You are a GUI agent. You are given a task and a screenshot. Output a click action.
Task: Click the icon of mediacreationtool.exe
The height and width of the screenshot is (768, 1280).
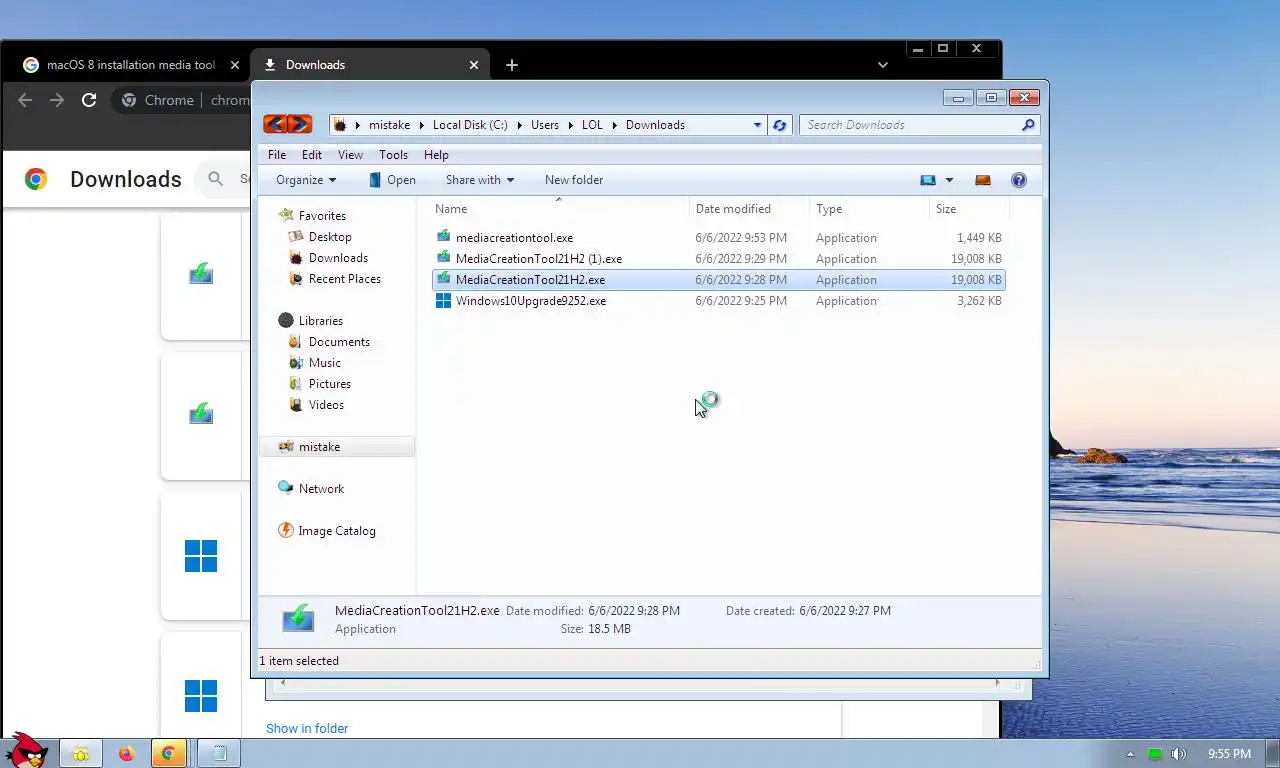point(444,237)
